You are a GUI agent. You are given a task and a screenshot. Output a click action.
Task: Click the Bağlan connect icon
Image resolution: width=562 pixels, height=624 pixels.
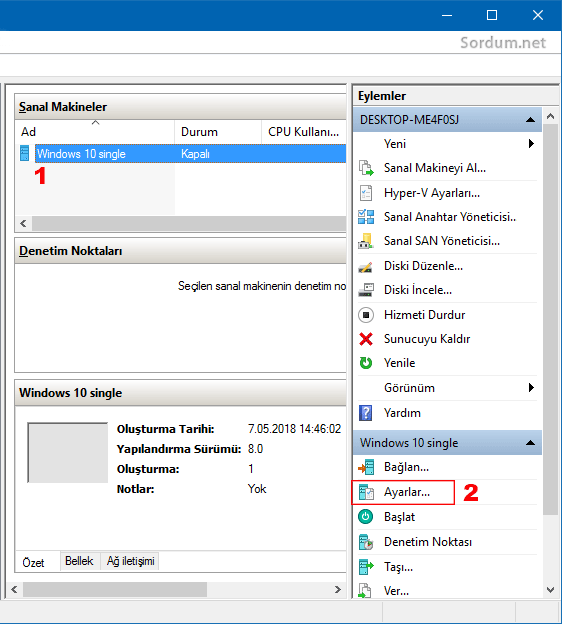point(366,467)
